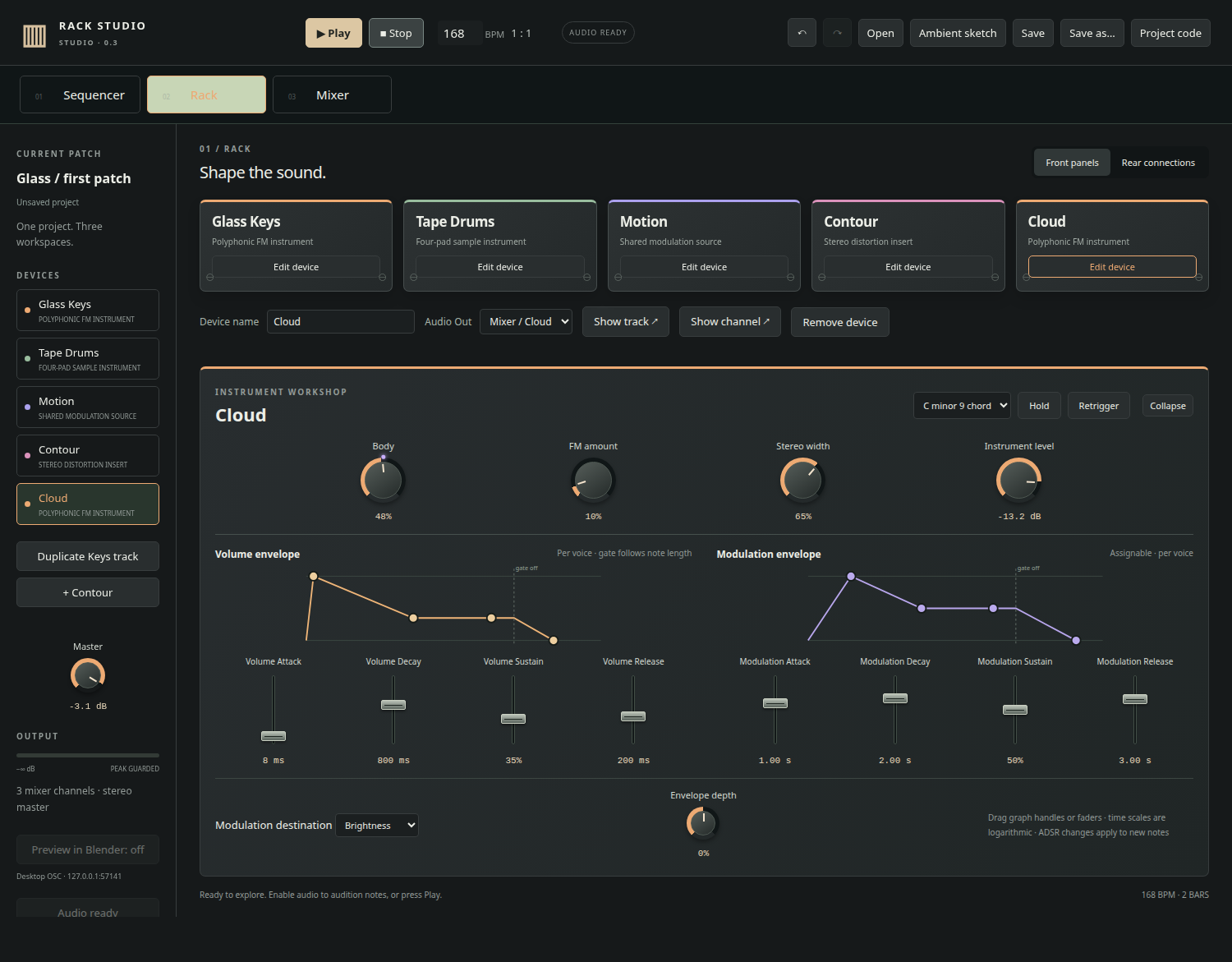The width and height of the screenshot is (1232, 962).
Task: Open the Modulation destination dropdown
Action: pos(377,826)
